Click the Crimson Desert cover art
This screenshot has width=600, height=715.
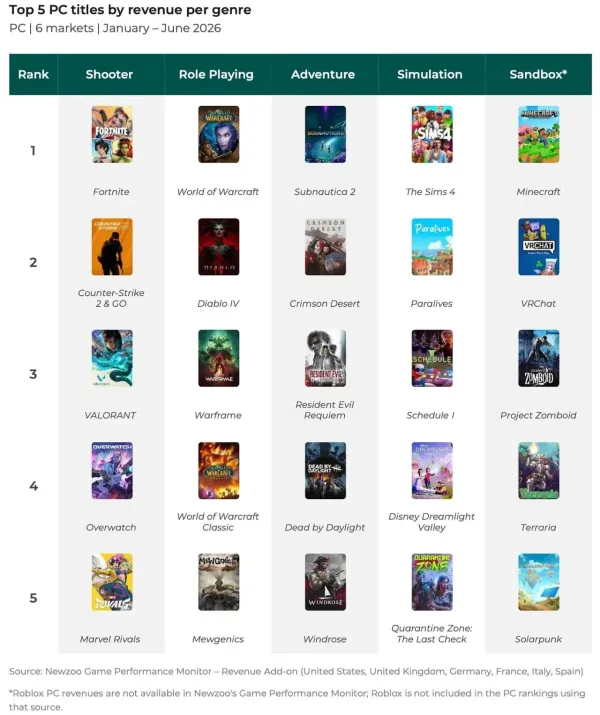(325, 247)
